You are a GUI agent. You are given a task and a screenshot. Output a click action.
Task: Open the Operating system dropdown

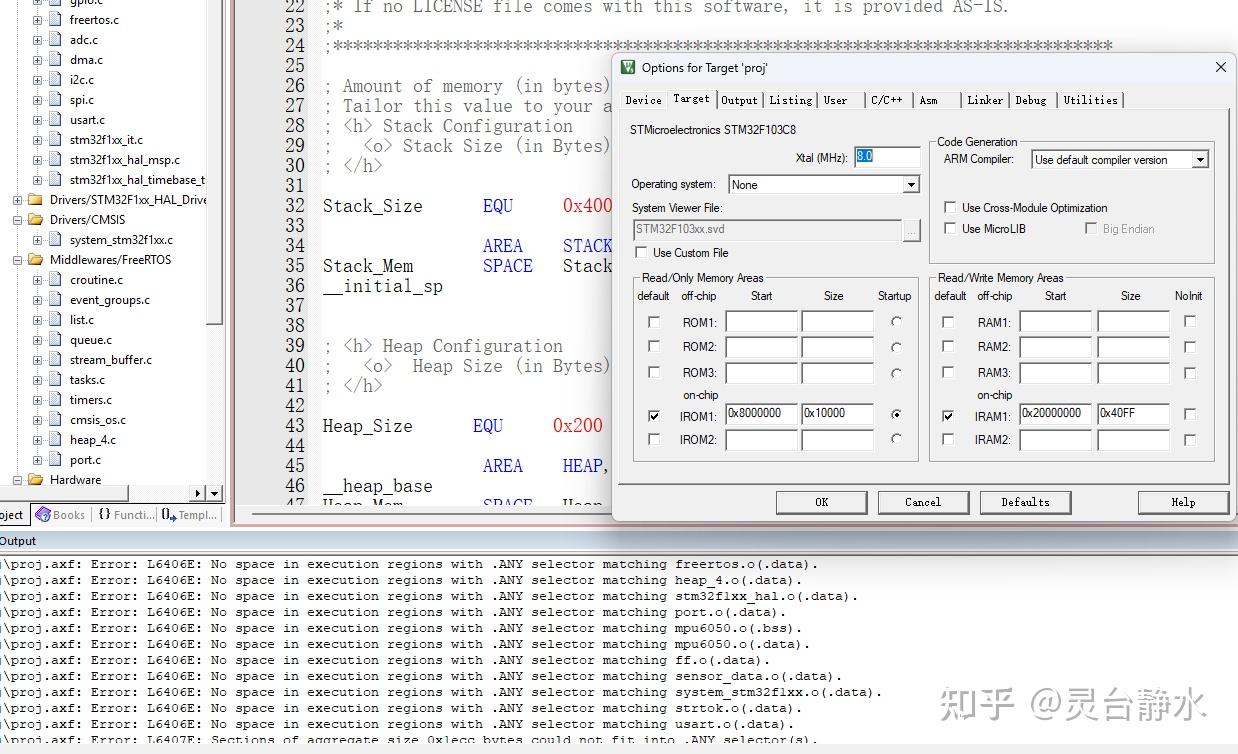(911, 185)
